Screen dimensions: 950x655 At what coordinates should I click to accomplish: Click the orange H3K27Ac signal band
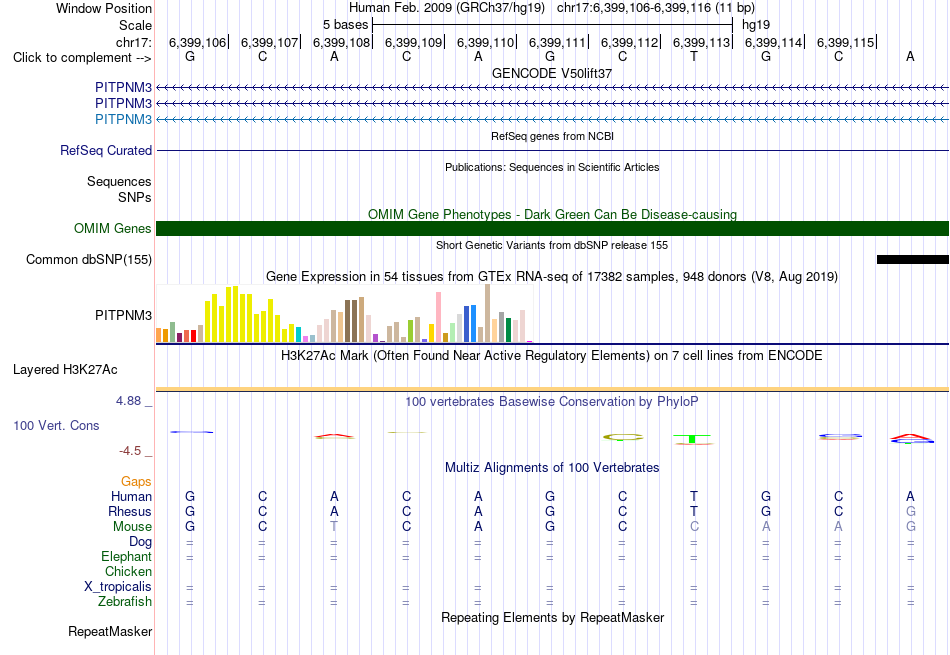click(x=552, y=389)
